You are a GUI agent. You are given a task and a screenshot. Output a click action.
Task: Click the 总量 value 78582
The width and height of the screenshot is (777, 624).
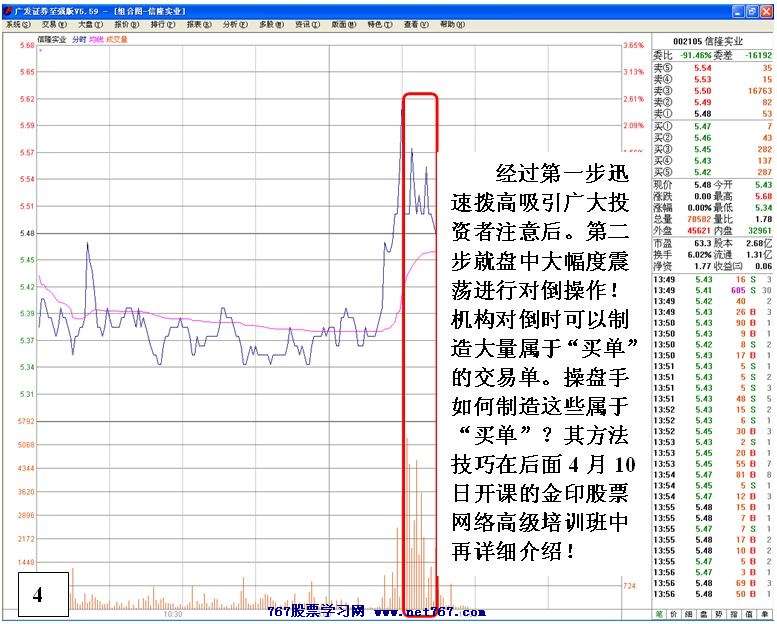(x=699, y=219)
